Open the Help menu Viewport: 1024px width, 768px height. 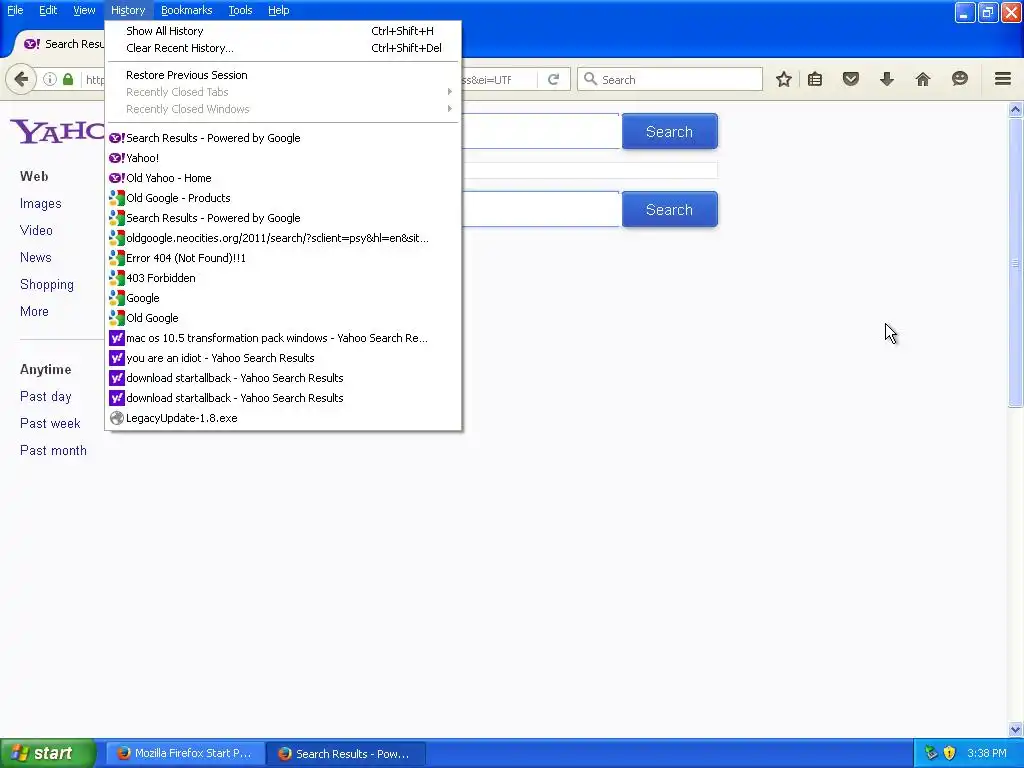click(278, 10)
